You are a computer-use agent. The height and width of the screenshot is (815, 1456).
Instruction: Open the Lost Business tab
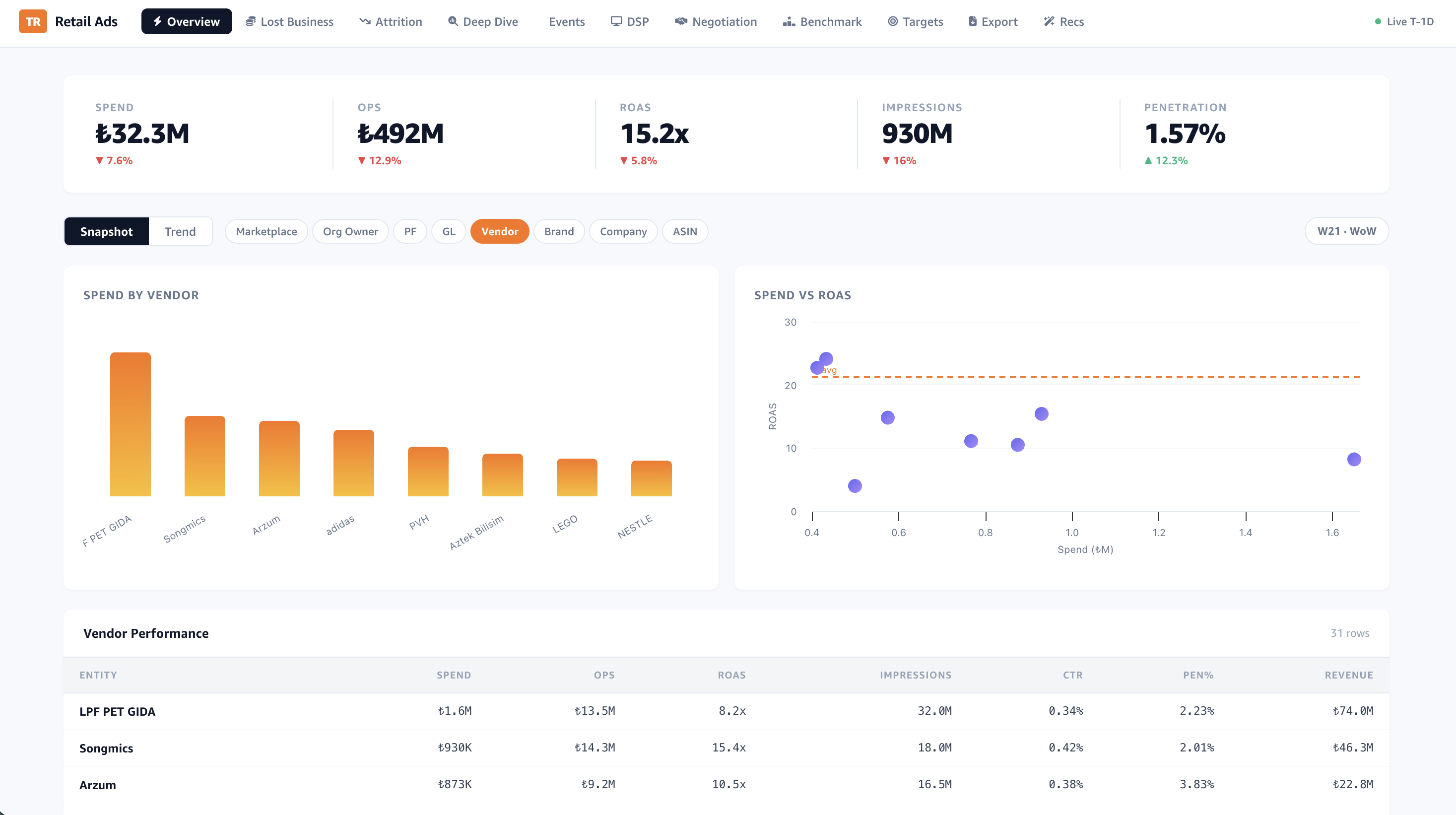[x=289, y=21]
